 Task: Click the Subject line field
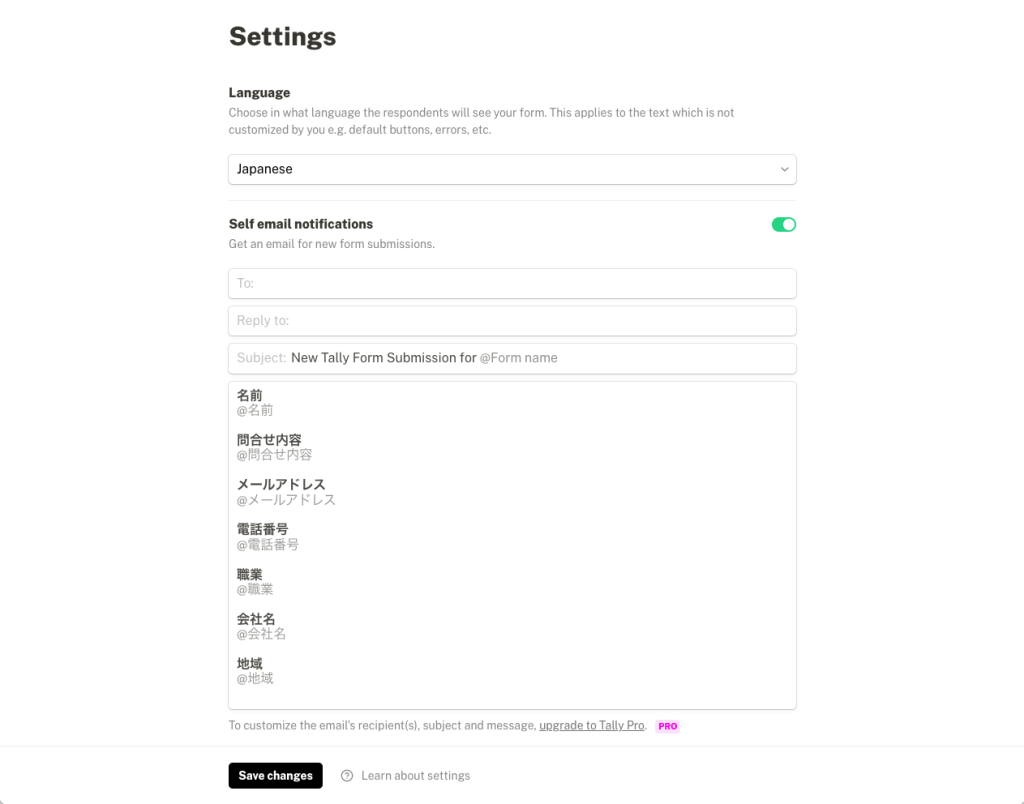512,359
